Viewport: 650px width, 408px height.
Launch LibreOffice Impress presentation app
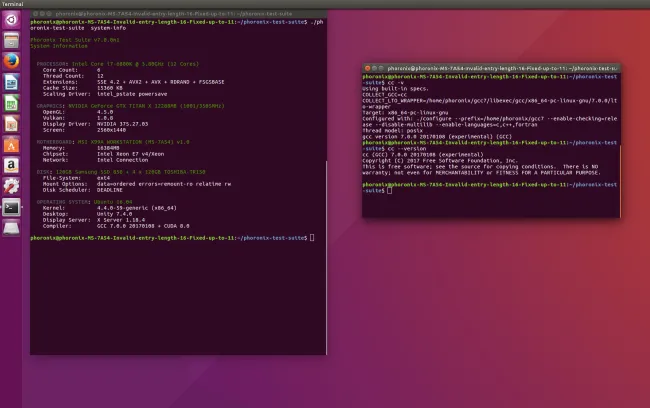point(11,124)
